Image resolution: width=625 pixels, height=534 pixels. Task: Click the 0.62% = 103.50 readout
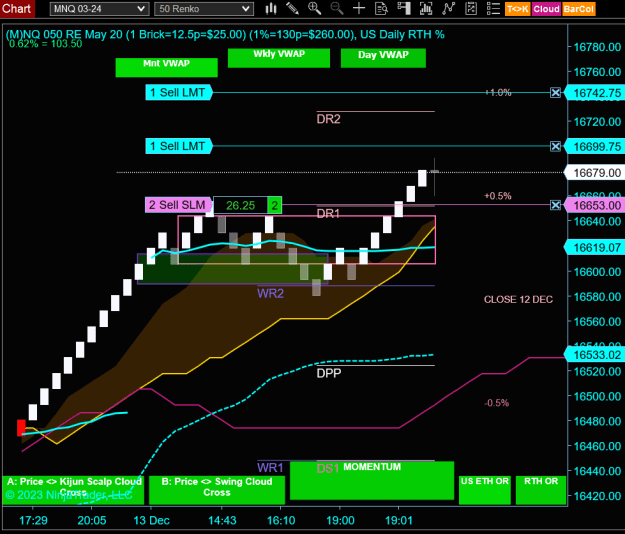pyautogui.click(x=45, y=44)
